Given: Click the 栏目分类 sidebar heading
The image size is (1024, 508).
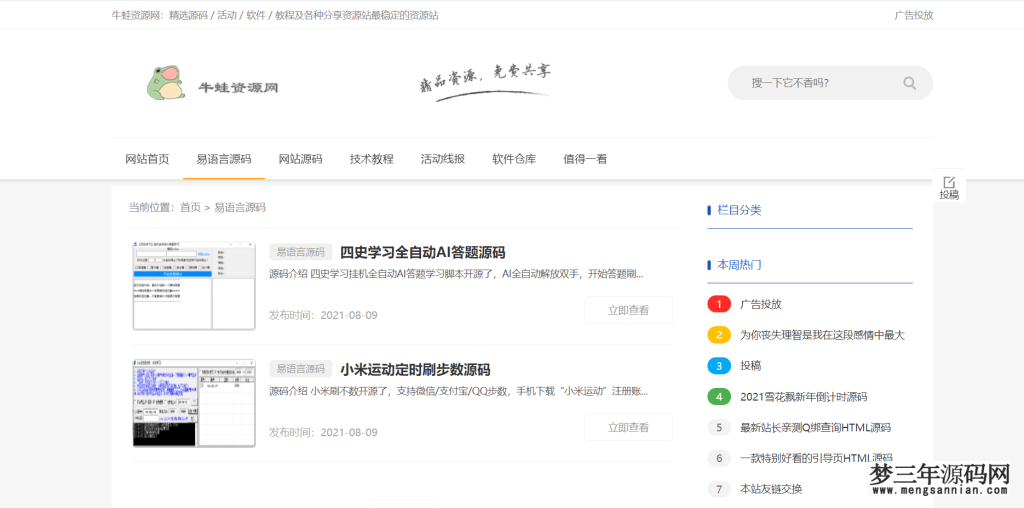Looking at the screenshot, I should 739,210.
